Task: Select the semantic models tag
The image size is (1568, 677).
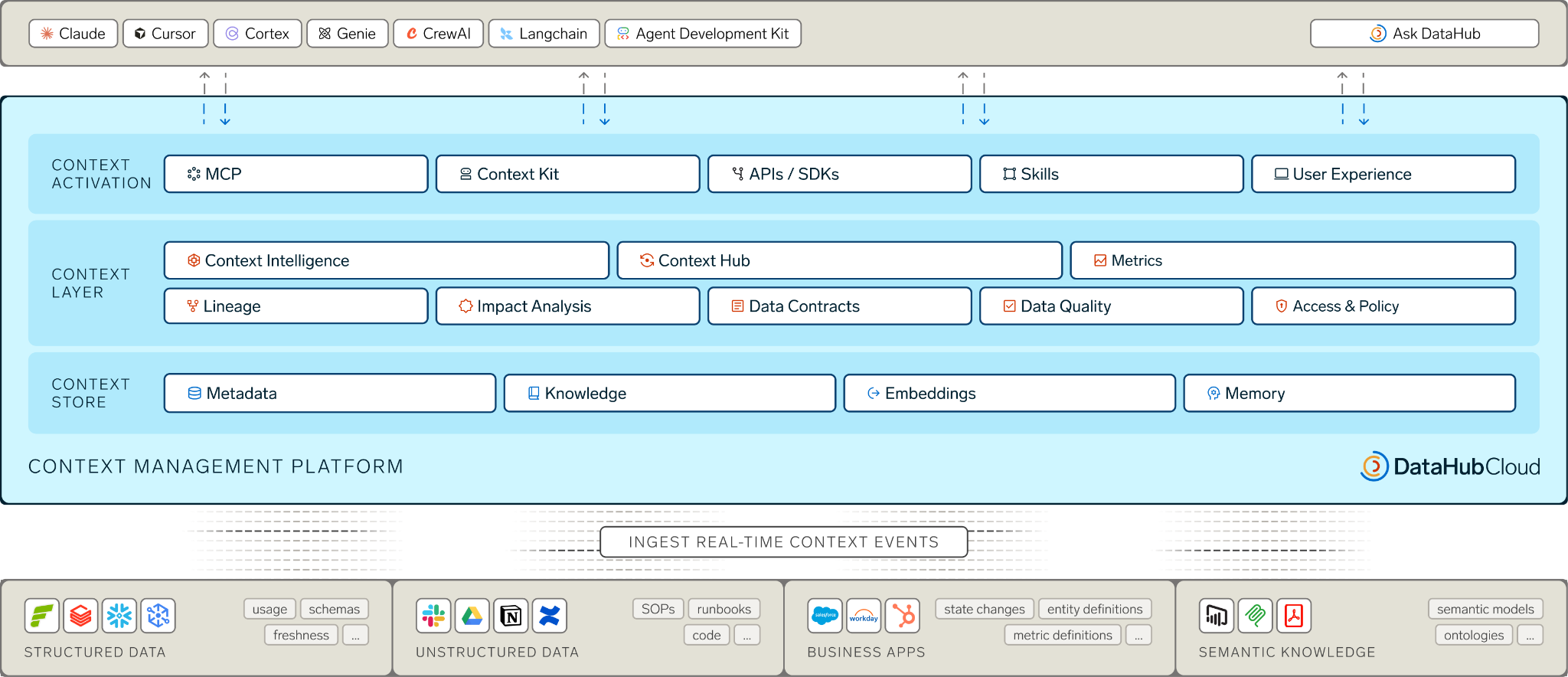Action: click(1486, 609)
